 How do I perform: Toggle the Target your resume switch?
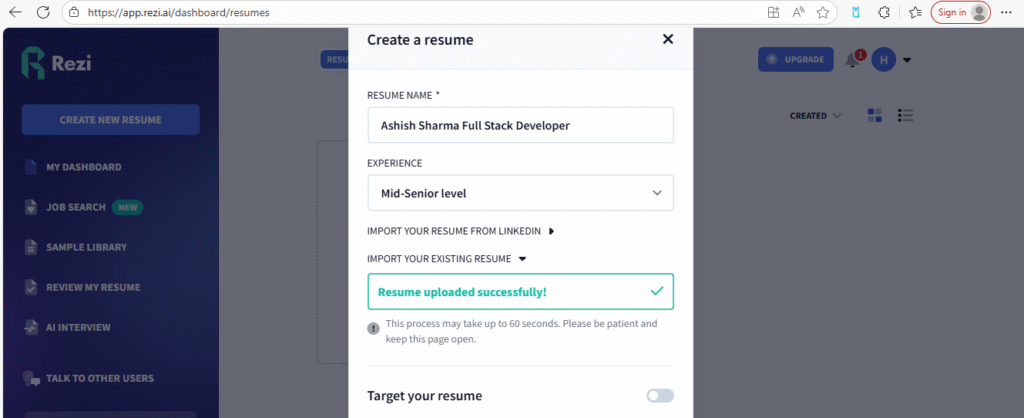coord(660,396)
